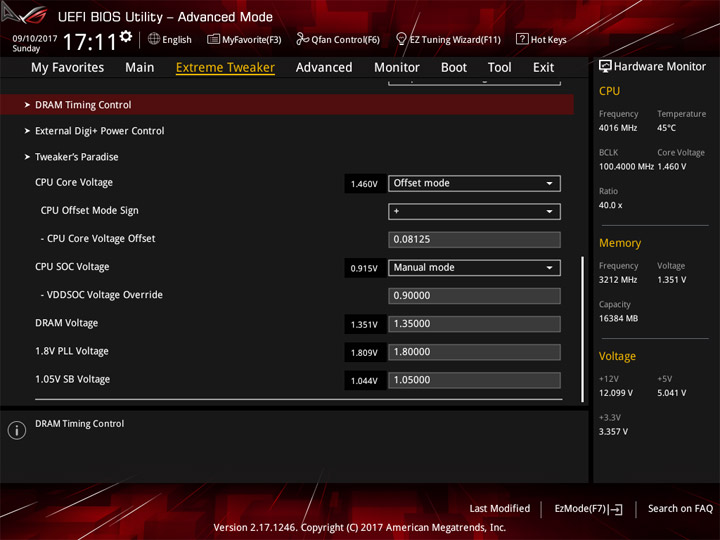Click the CPU Core Voltage label
720x540 pixels.
tap(74, 182)
